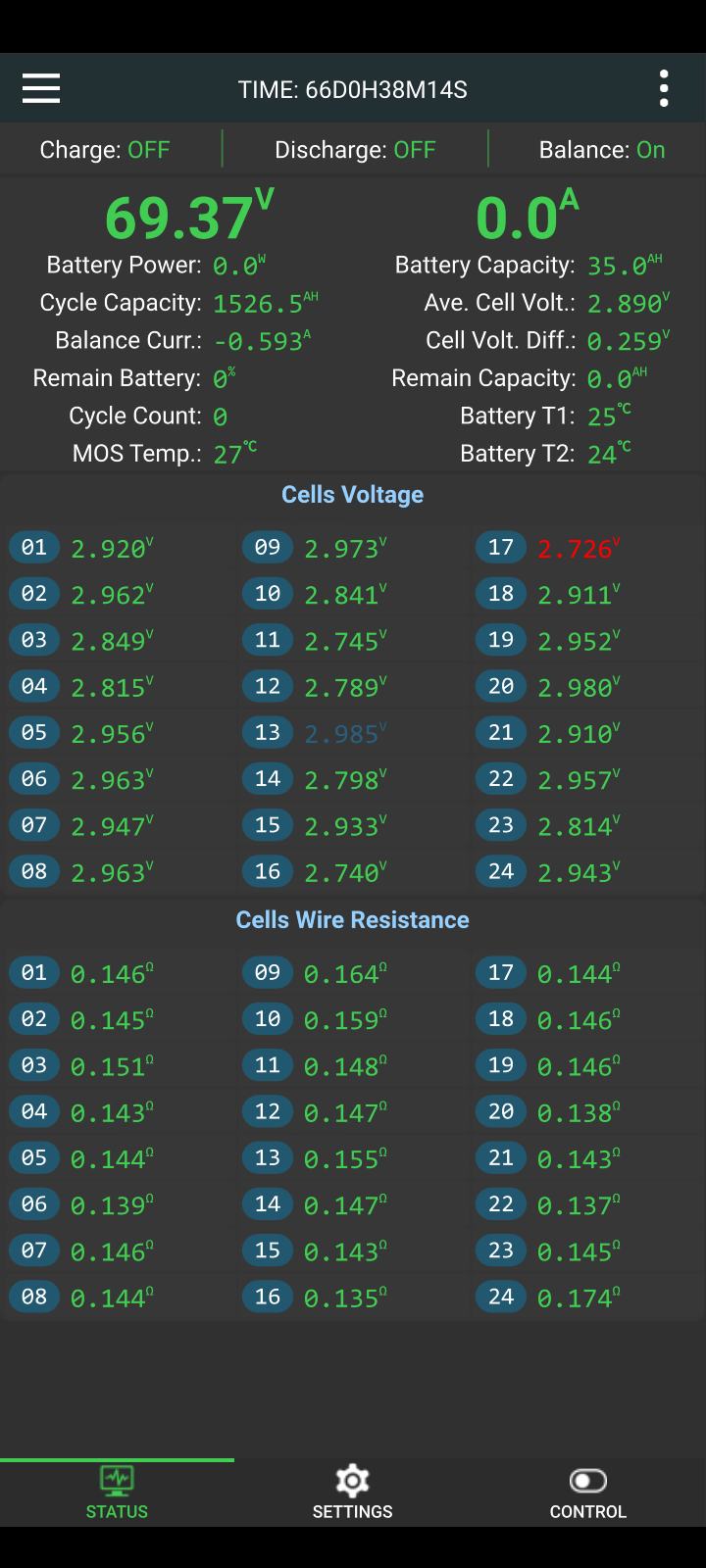Open the hamburger menu
706x1568 pixels.
tap(41, 89)
